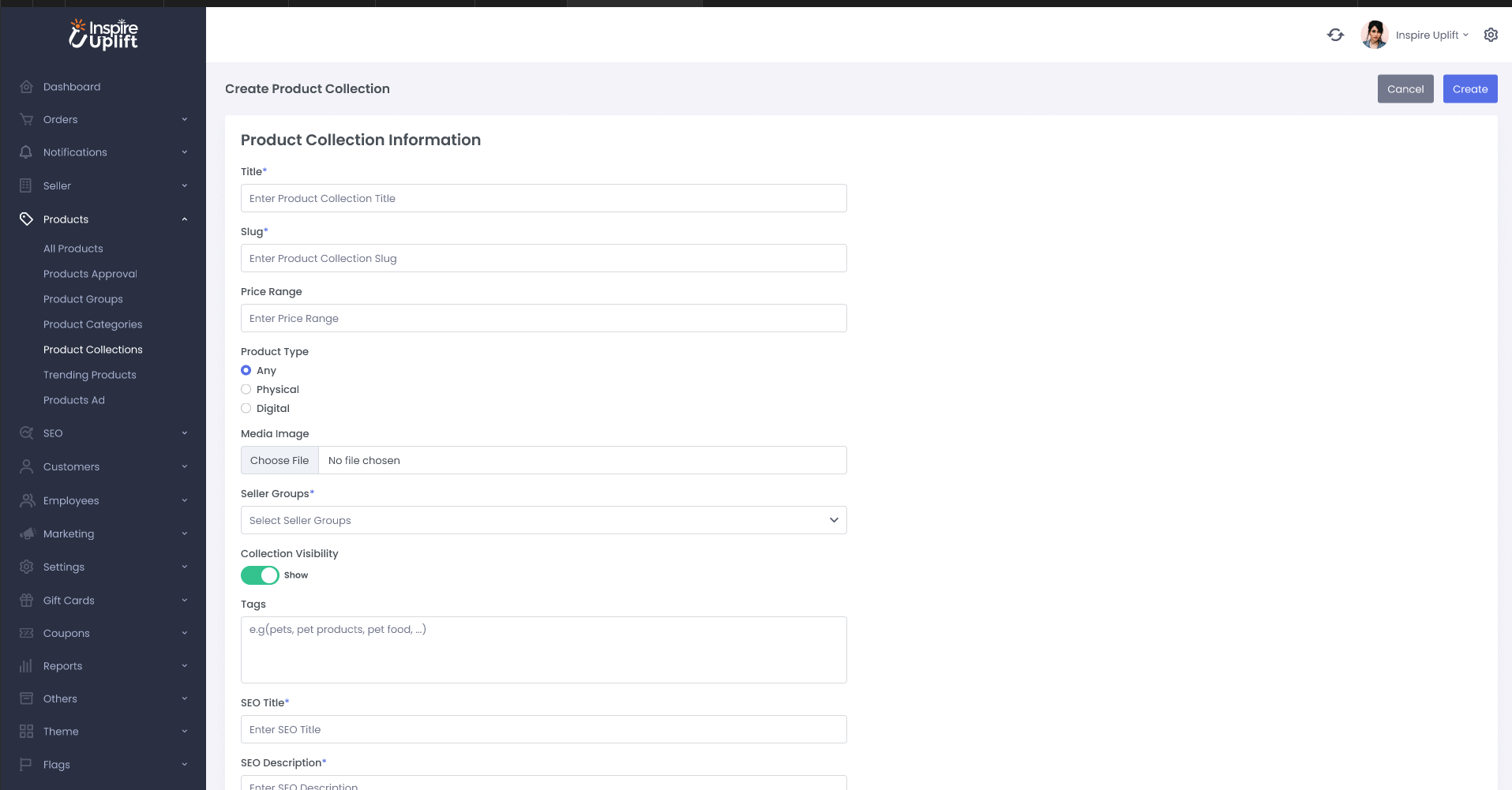Click the Dashboard home icon in sidebar
Image resolution: width=1512 pixels, height=790 pixels.
click(x=26, y=87)
